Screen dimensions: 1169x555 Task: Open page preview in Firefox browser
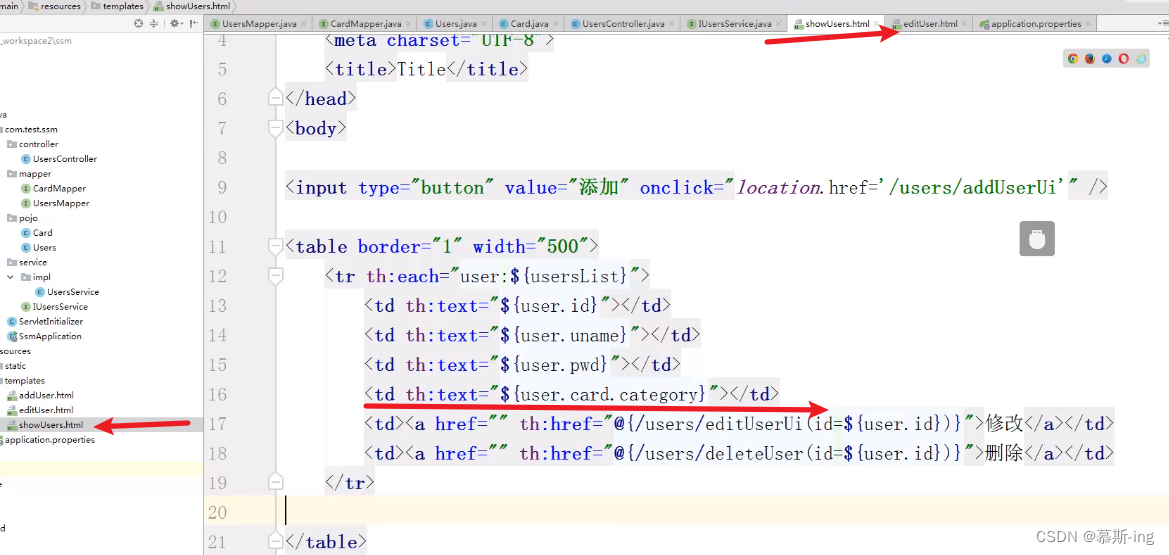click(x=1090, y=58)
